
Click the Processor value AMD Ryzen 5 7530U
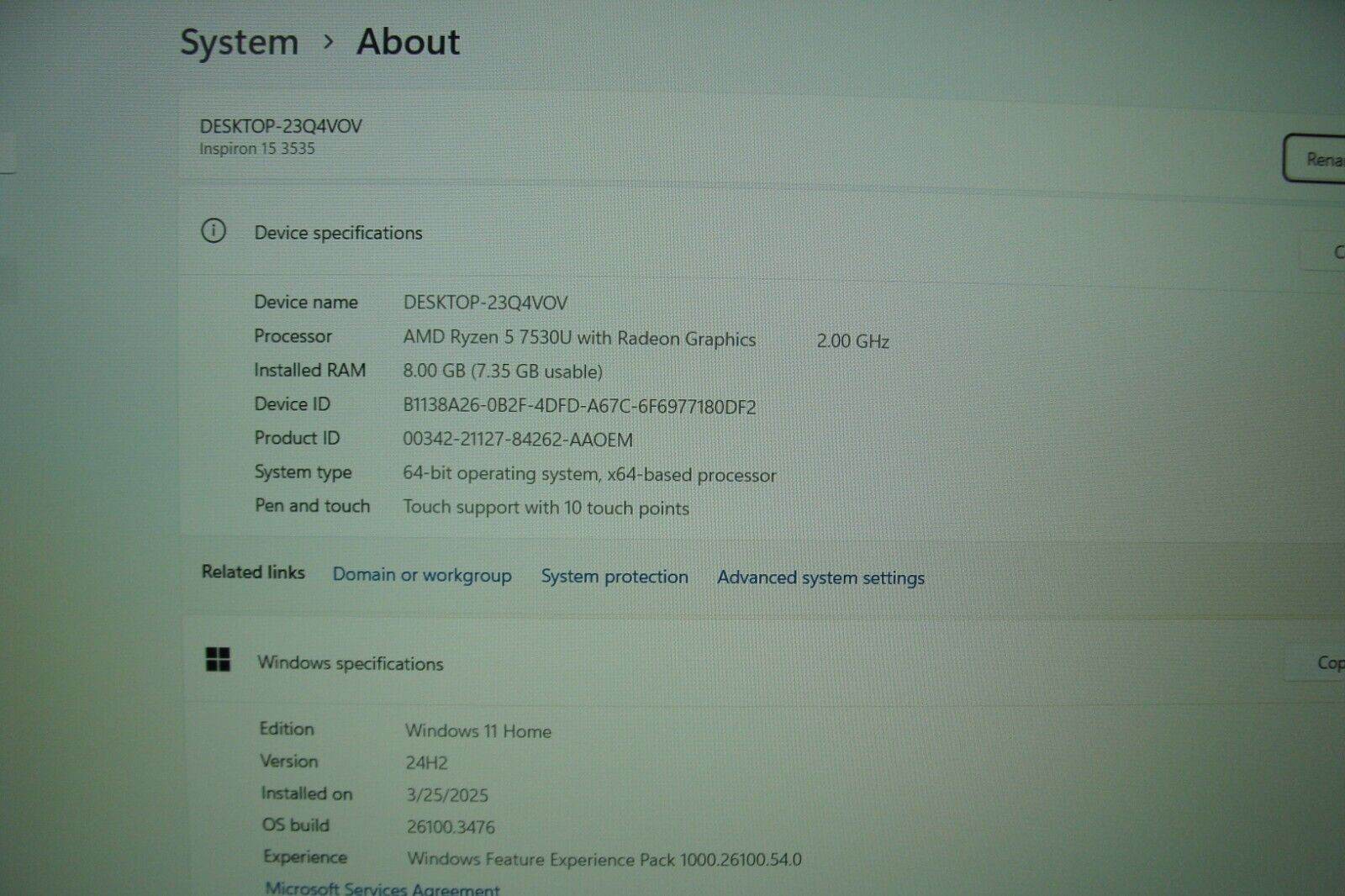579,339
